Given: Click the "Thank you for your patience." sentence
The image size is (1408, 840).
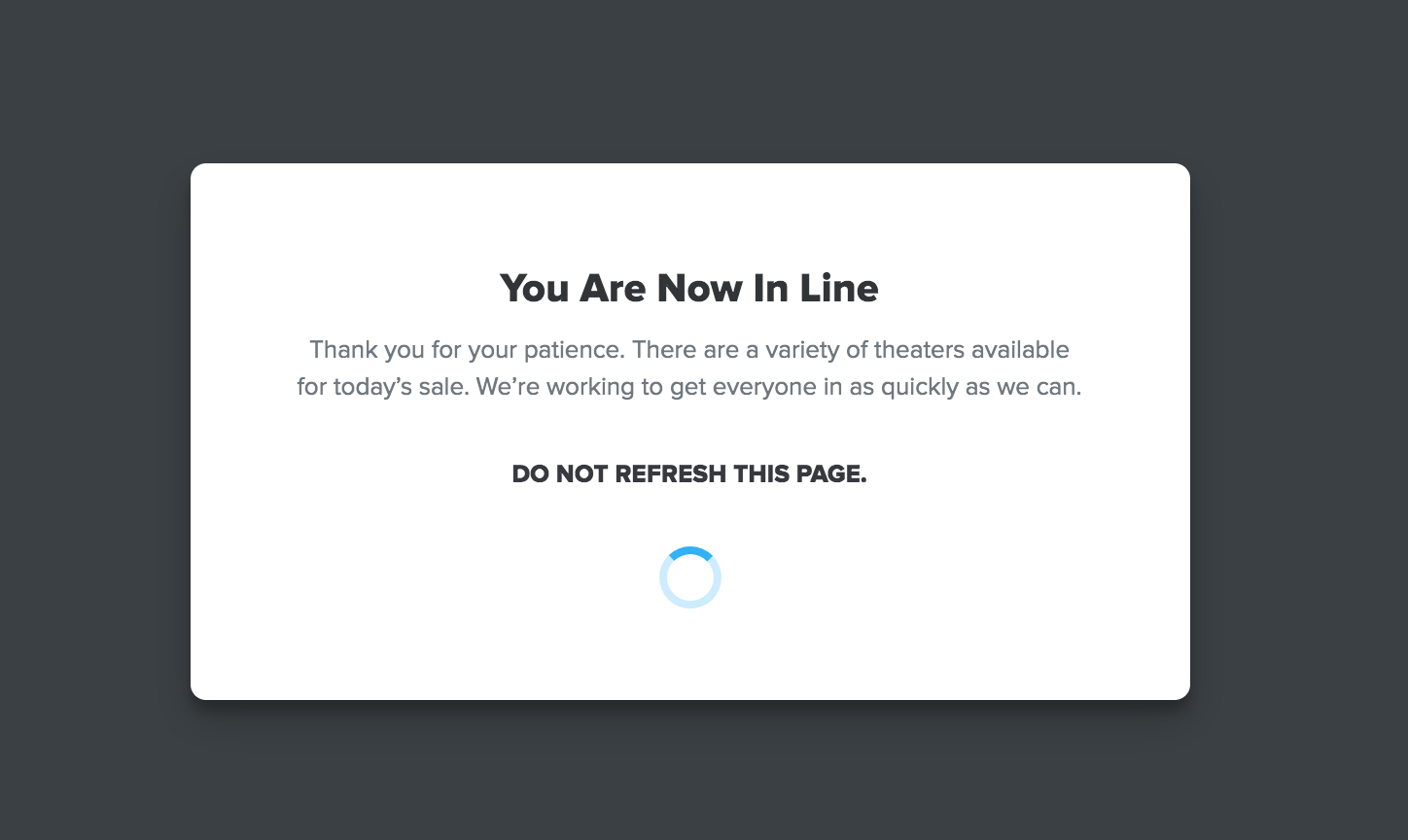Looking at the screenshot, I should tap(467, 351).
